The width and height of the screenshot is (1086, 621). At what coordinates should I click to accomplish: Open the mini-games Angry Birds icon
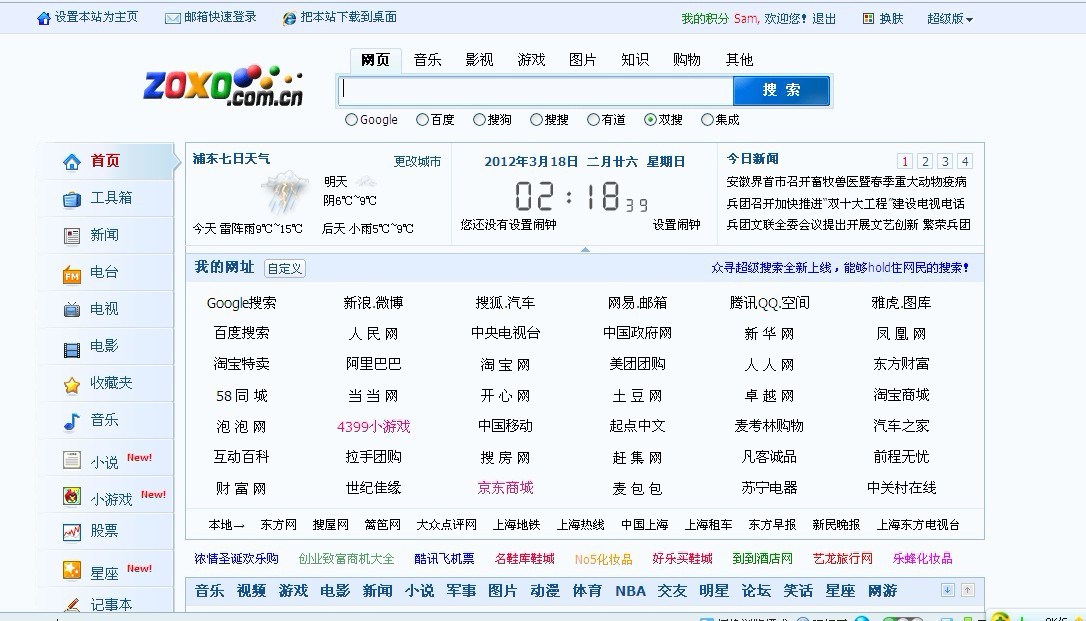click(x=72, y=496)
